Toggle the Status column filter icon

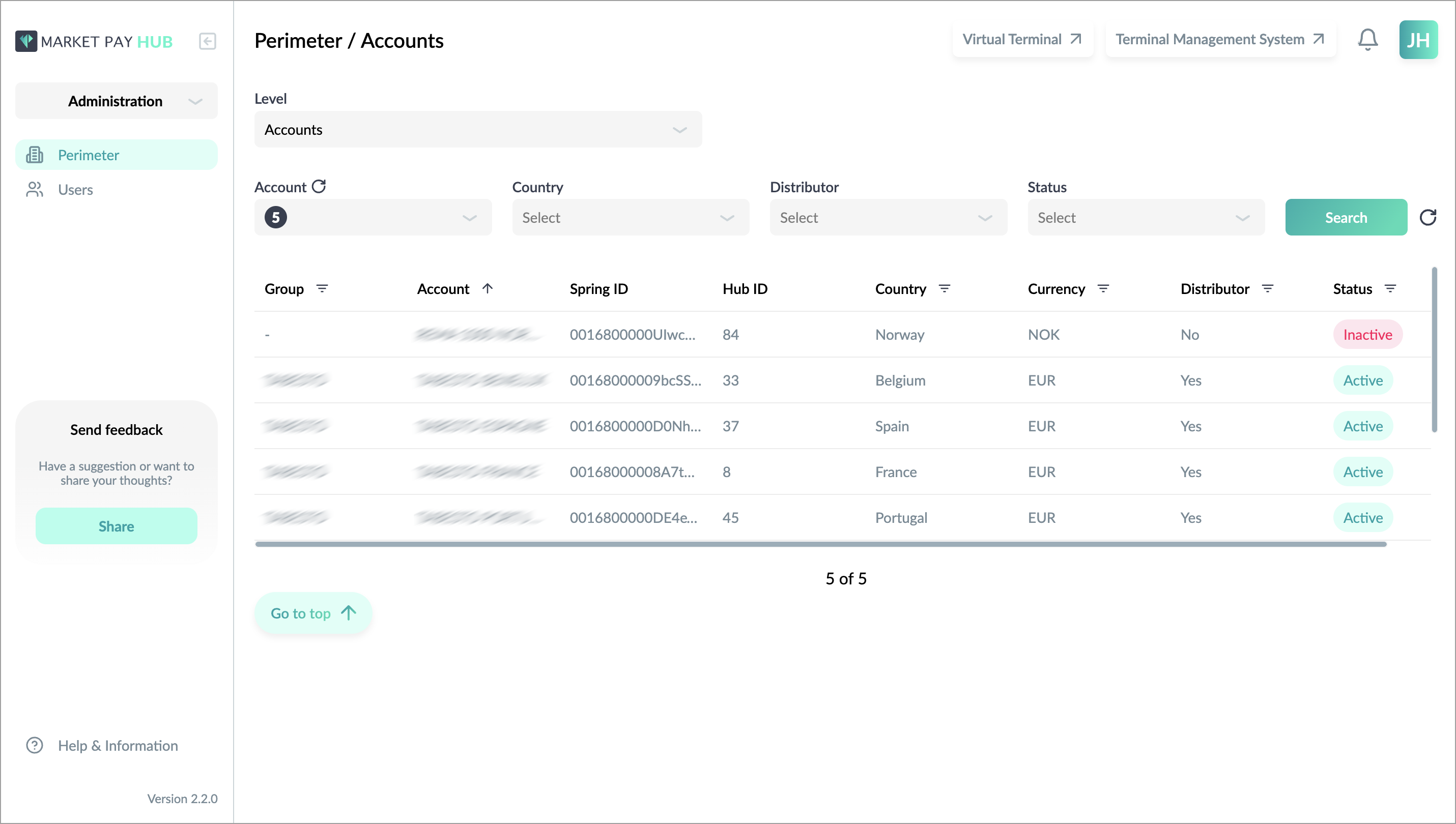(1390, 288)
